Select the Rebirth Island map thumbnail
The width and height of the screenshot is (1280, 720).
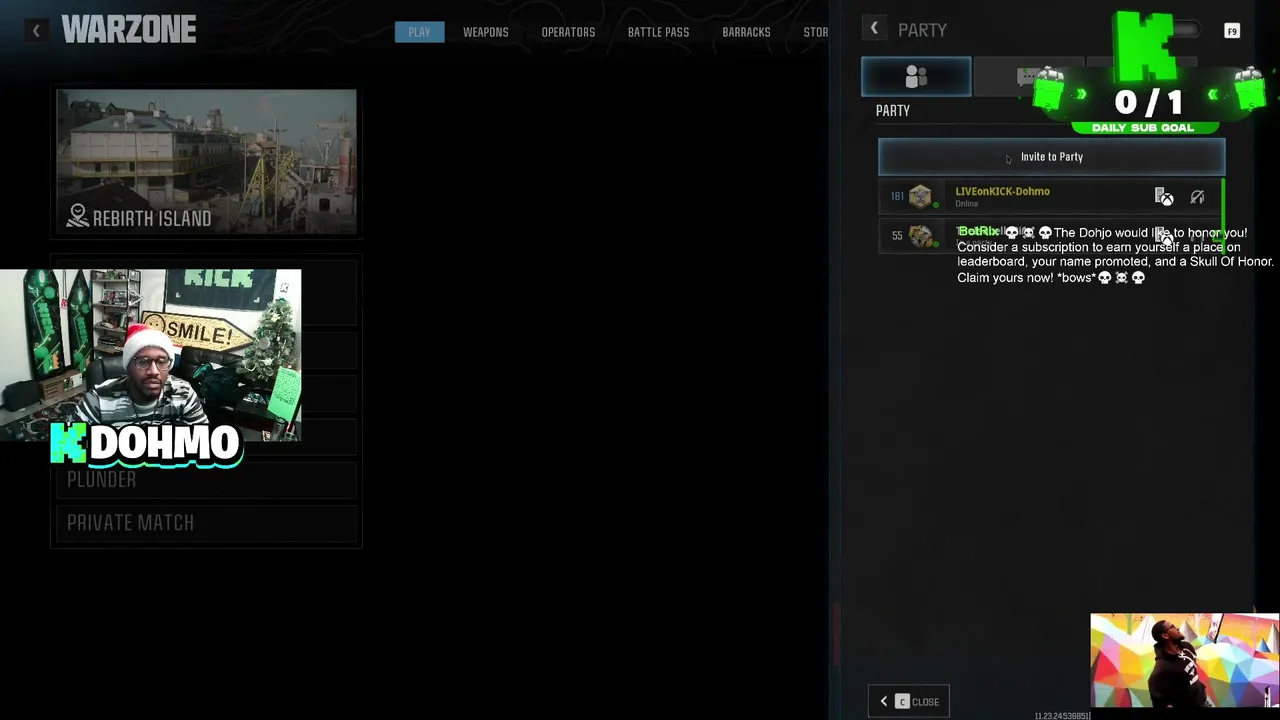pos(206,162)
